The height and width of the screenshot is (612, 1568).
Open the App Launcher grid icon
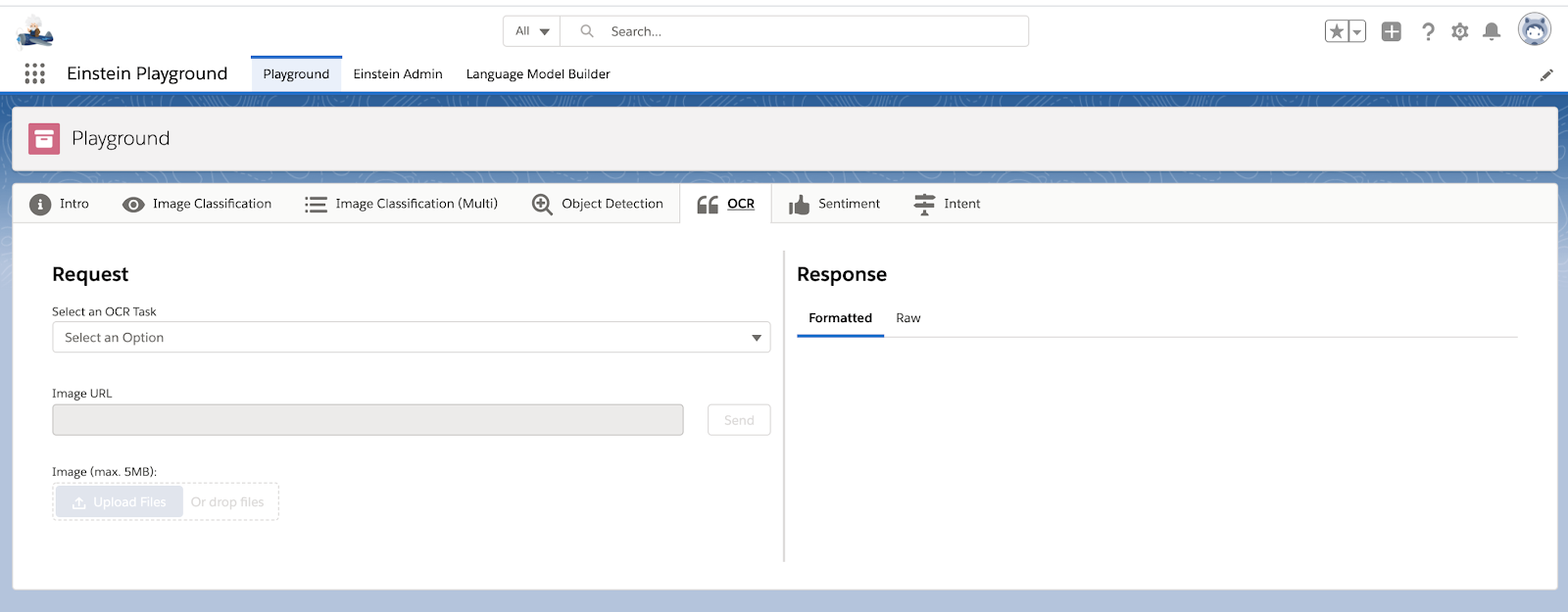pos(35,73)
